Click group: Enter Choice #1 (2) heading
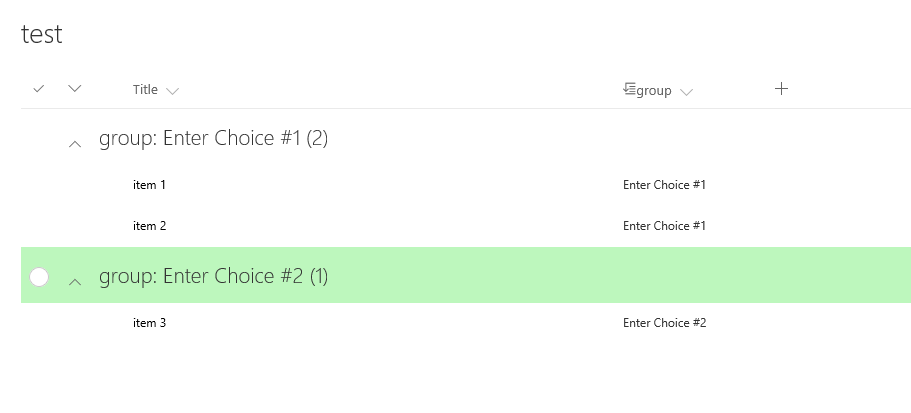Viewport: 911px width, 413px height. [x=213, y=139]
